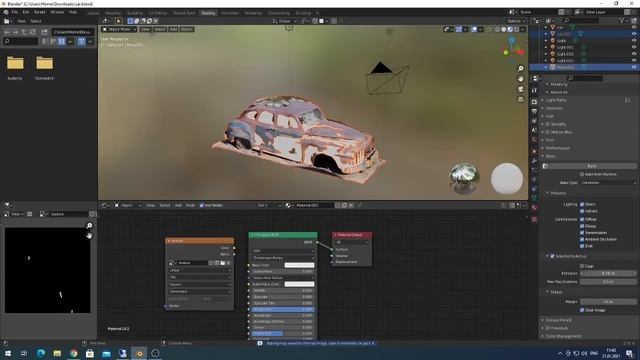Open the Bake Type dropdown
The image size is (640, 360).
click(608, 183)
